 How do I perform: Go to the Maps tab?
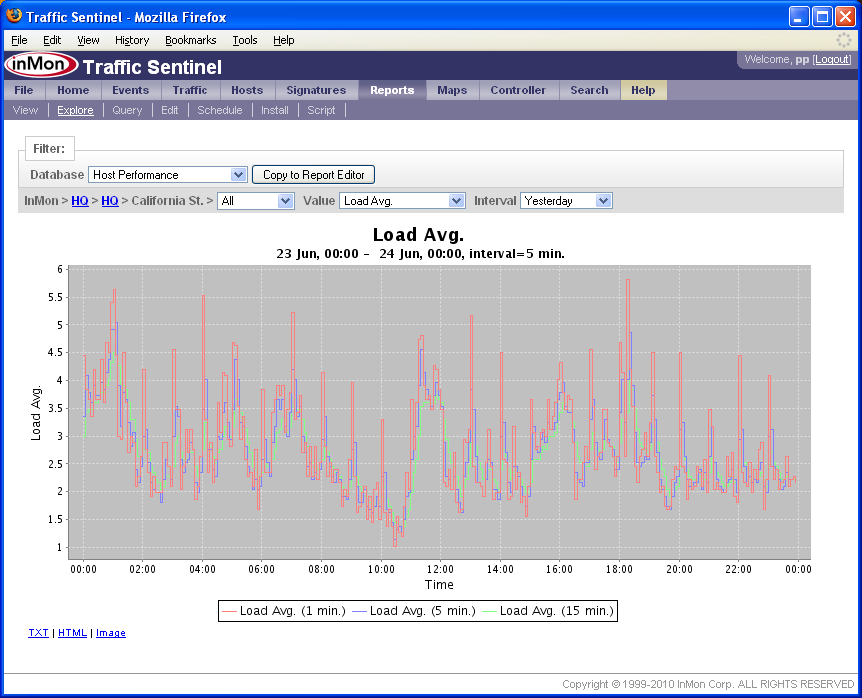coord(452,90)
